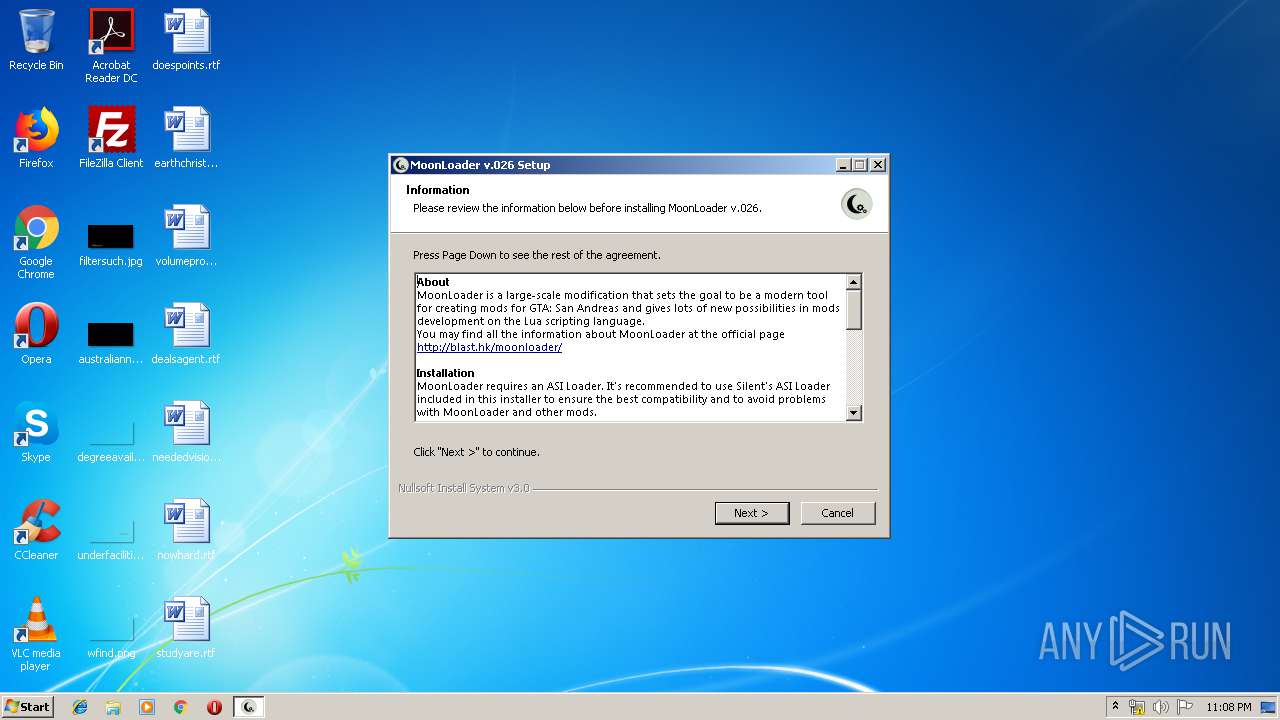Open nowhard.rtf document

[x=186, y=530]
